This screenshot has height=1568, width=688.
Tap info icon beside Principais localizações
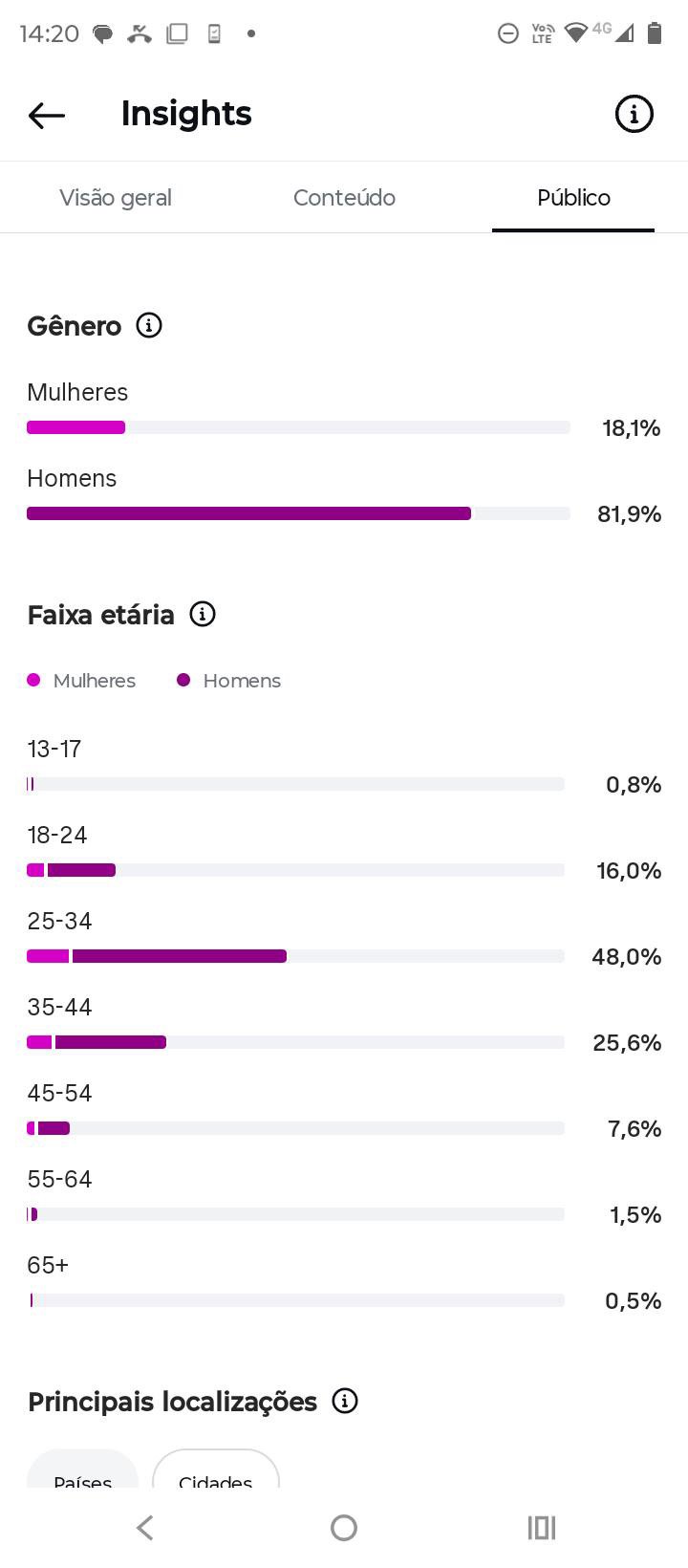click(345, 1401)
